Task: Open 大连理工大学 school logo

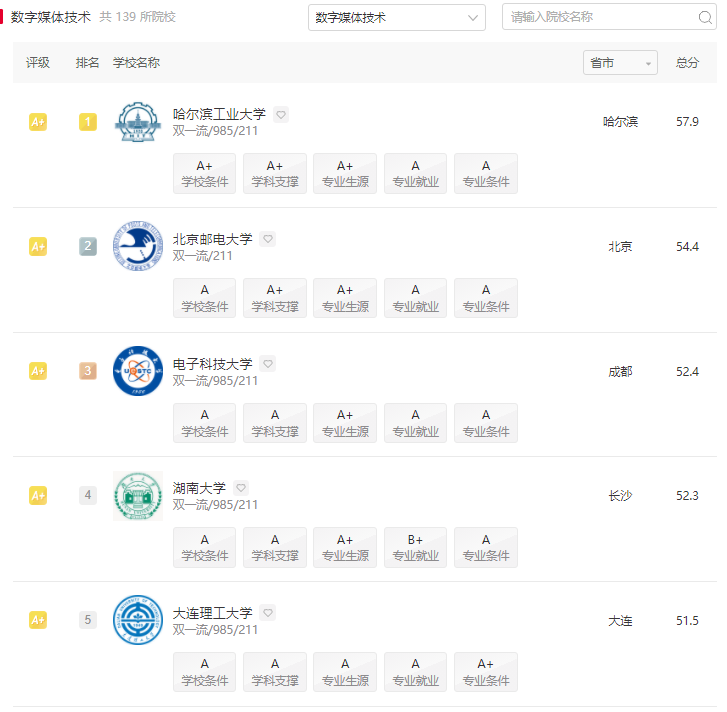Action: [138, 620]
